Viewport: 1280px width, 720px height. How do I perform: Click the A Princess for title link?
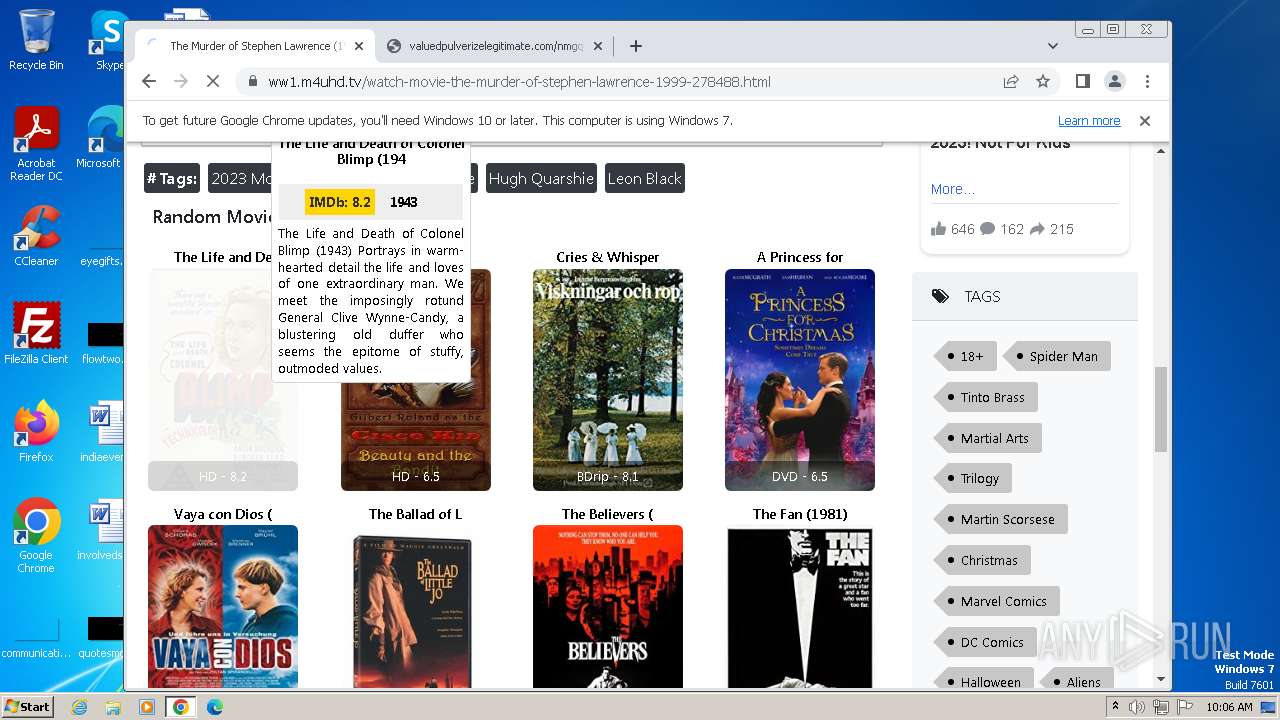(x=800, y=257)
